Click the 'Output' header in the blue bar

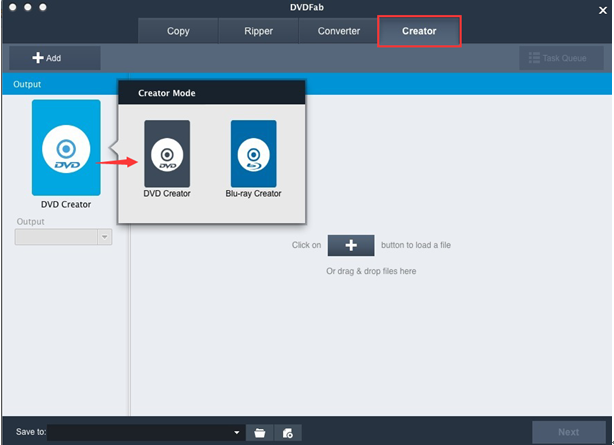tap(27, 84)
